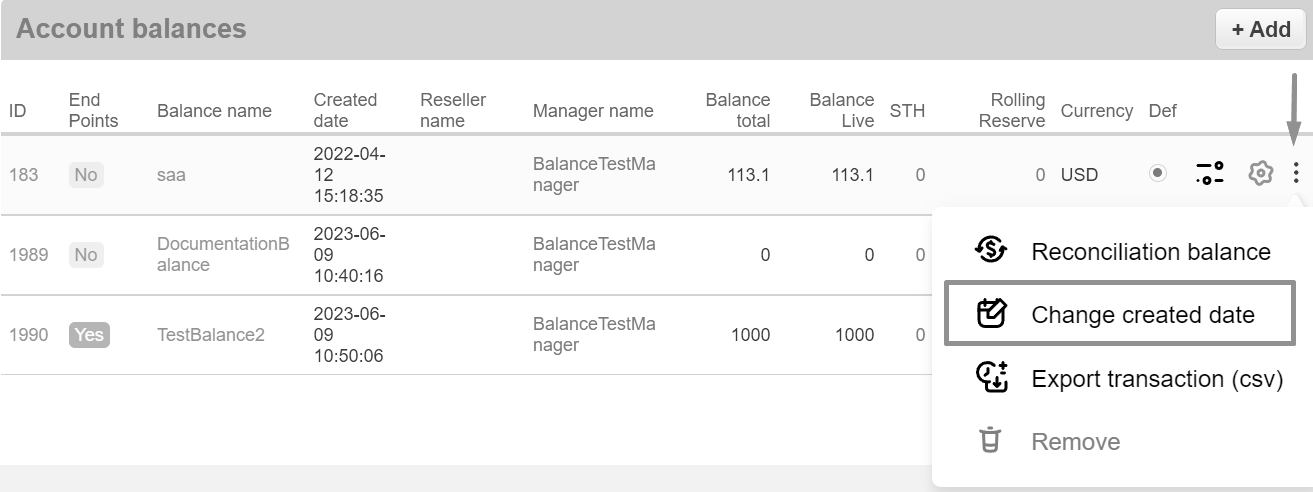This screenshot has width=1313, height=492.
Task: Open the TestBalance2 entry
Action: [210, 335]
